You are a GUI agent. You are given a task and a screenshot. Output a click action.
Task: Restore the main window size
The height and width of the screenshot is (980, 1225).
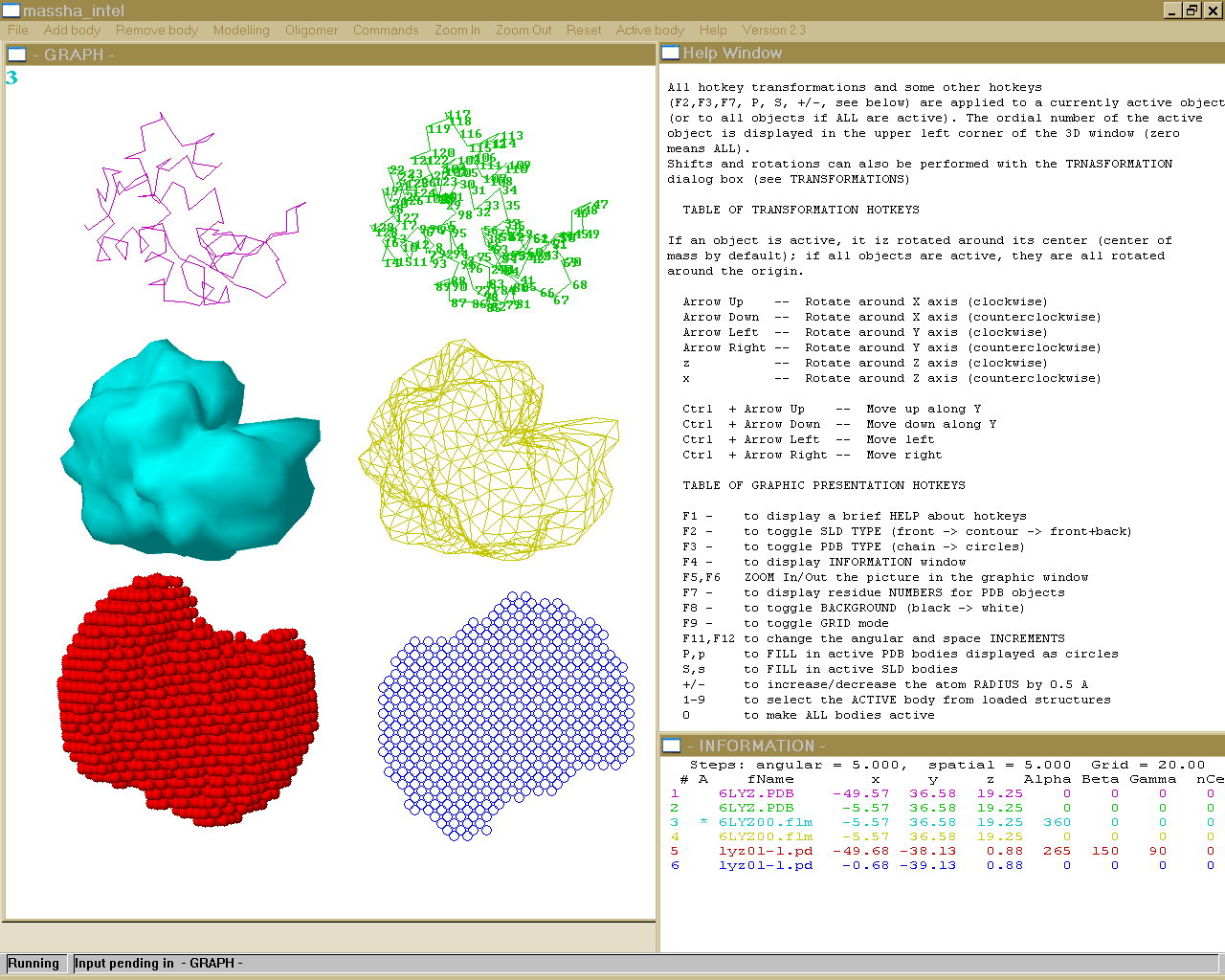click(x=1192, y=11)
